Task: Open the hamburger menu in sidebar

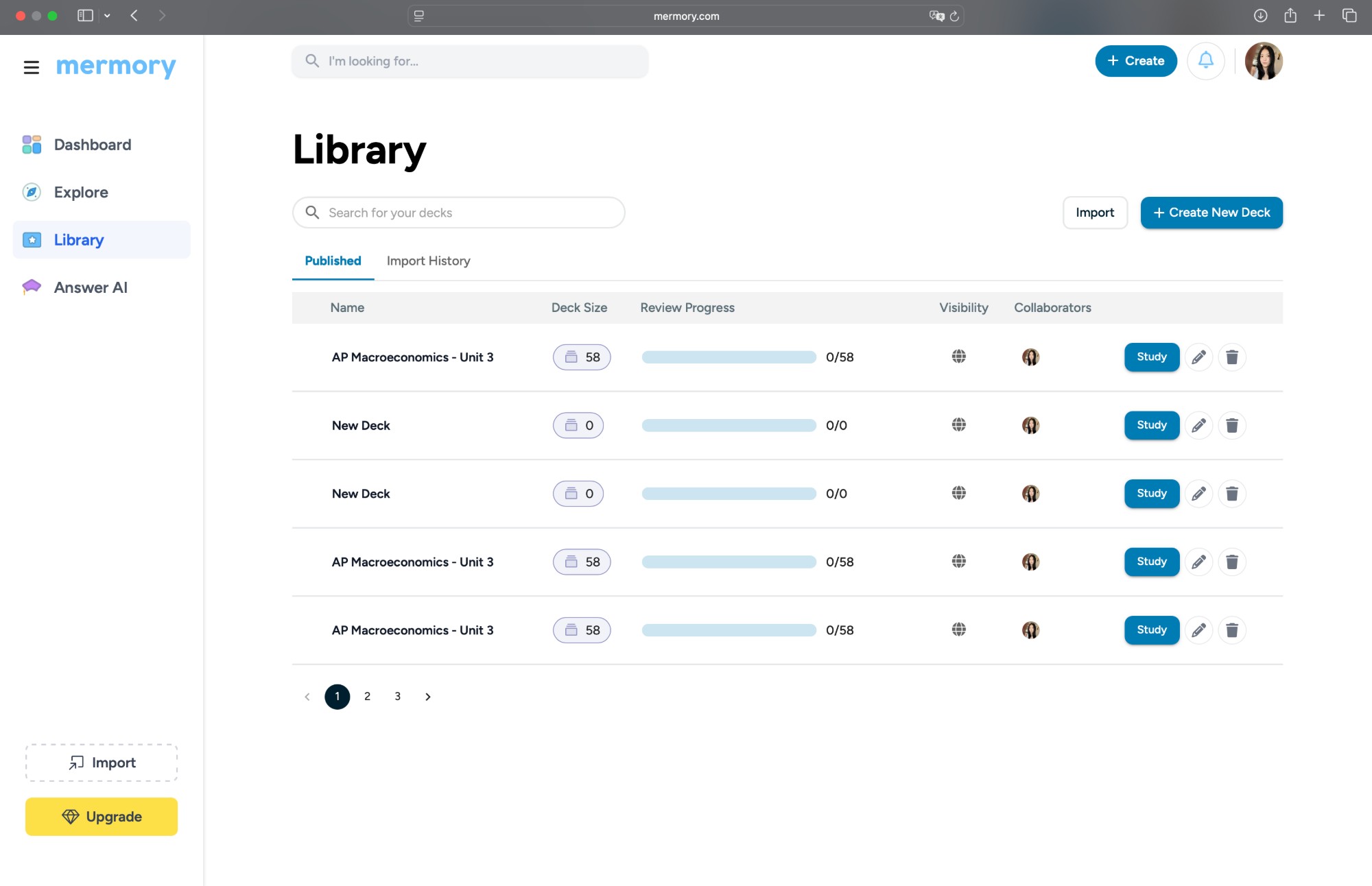Action: pos(31,67)
